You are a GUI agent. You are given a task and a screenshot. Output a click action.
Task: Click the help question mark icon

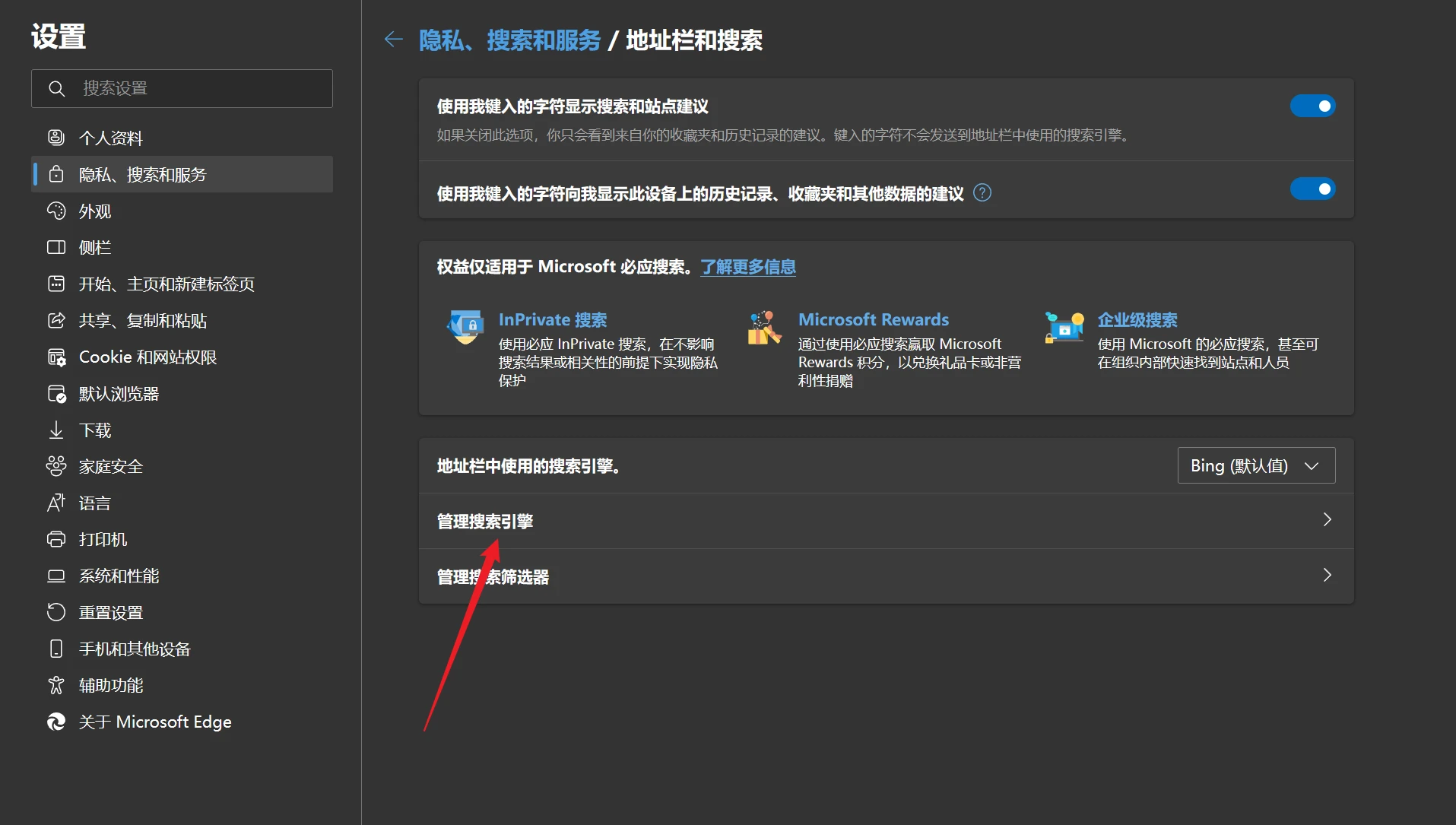point(982,193)
